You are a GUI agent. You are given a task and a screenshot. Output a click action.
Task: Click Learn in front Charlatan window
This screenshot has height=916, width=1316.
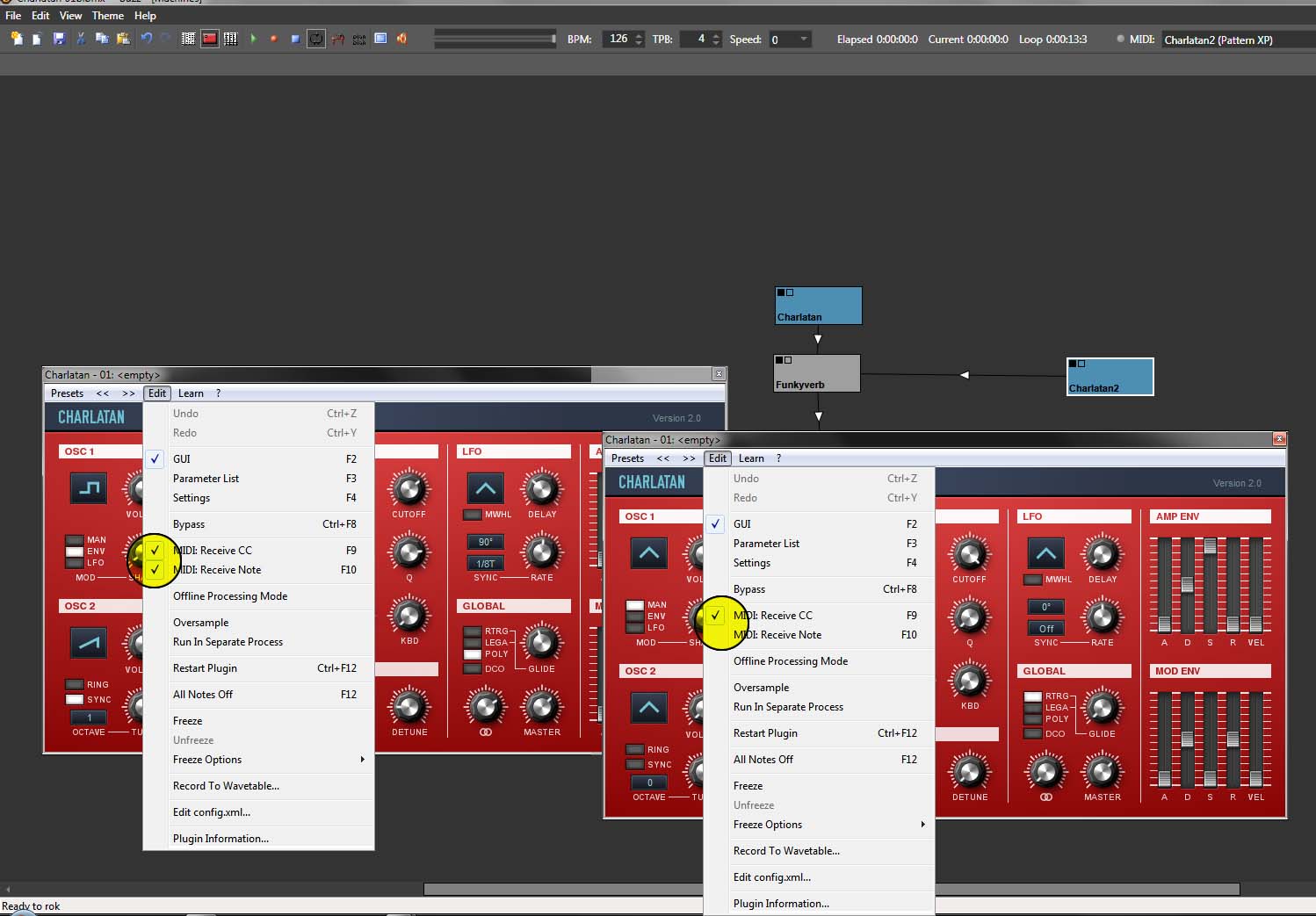tap(751, 458)
